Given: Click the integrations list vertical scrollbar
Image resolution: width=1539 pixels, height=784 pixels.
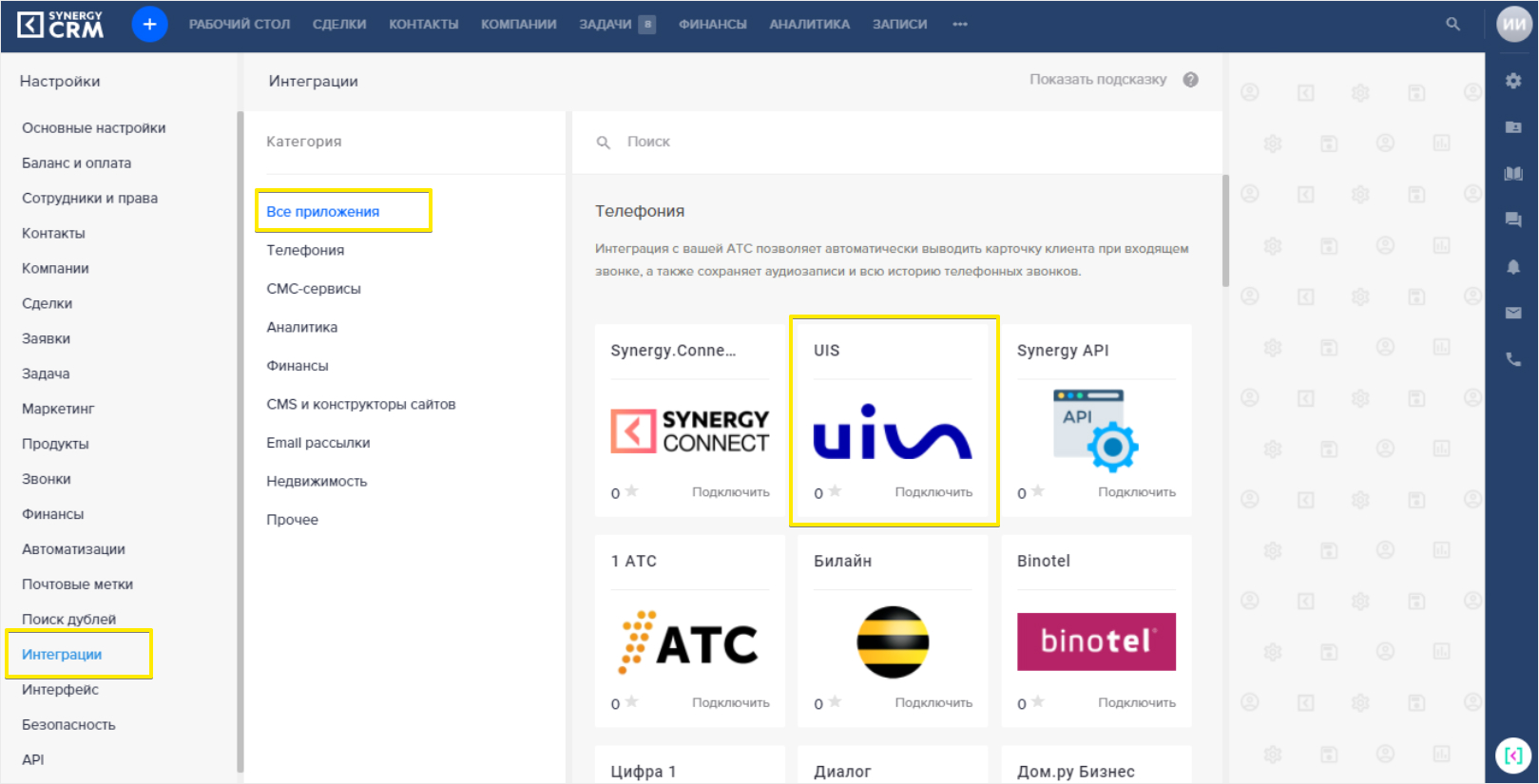Looking at the screenshot, I should coord(1225,230).
